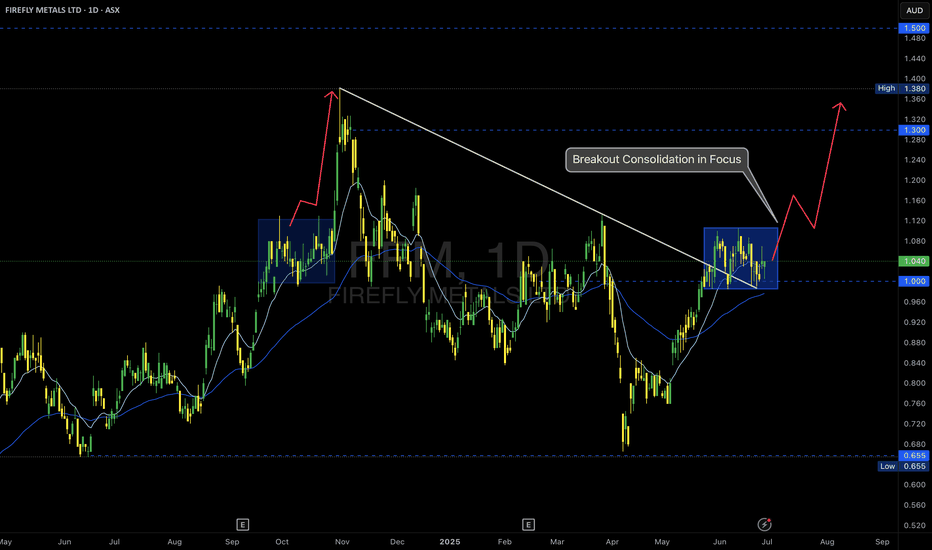Click the High 1.380 price label
Screen dimensions: 932x550
(x=902, y=88)
